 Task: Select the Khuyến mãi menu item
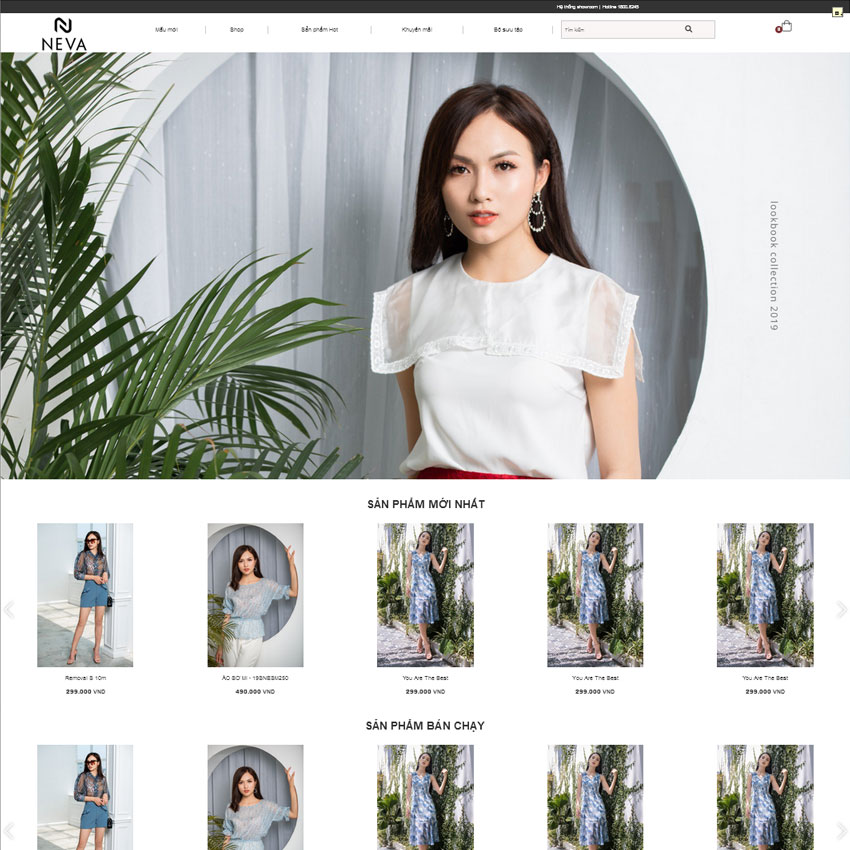(417, 30)
